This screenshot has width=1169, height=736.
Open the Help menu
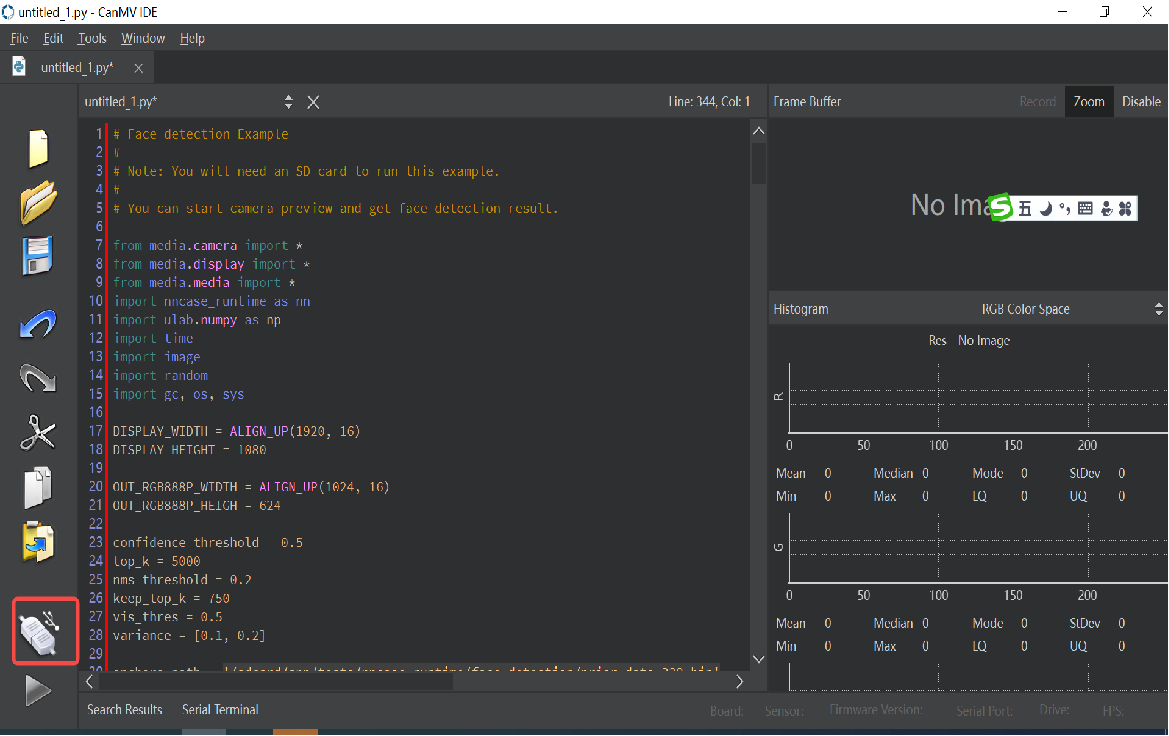click(x=192, y=38)
